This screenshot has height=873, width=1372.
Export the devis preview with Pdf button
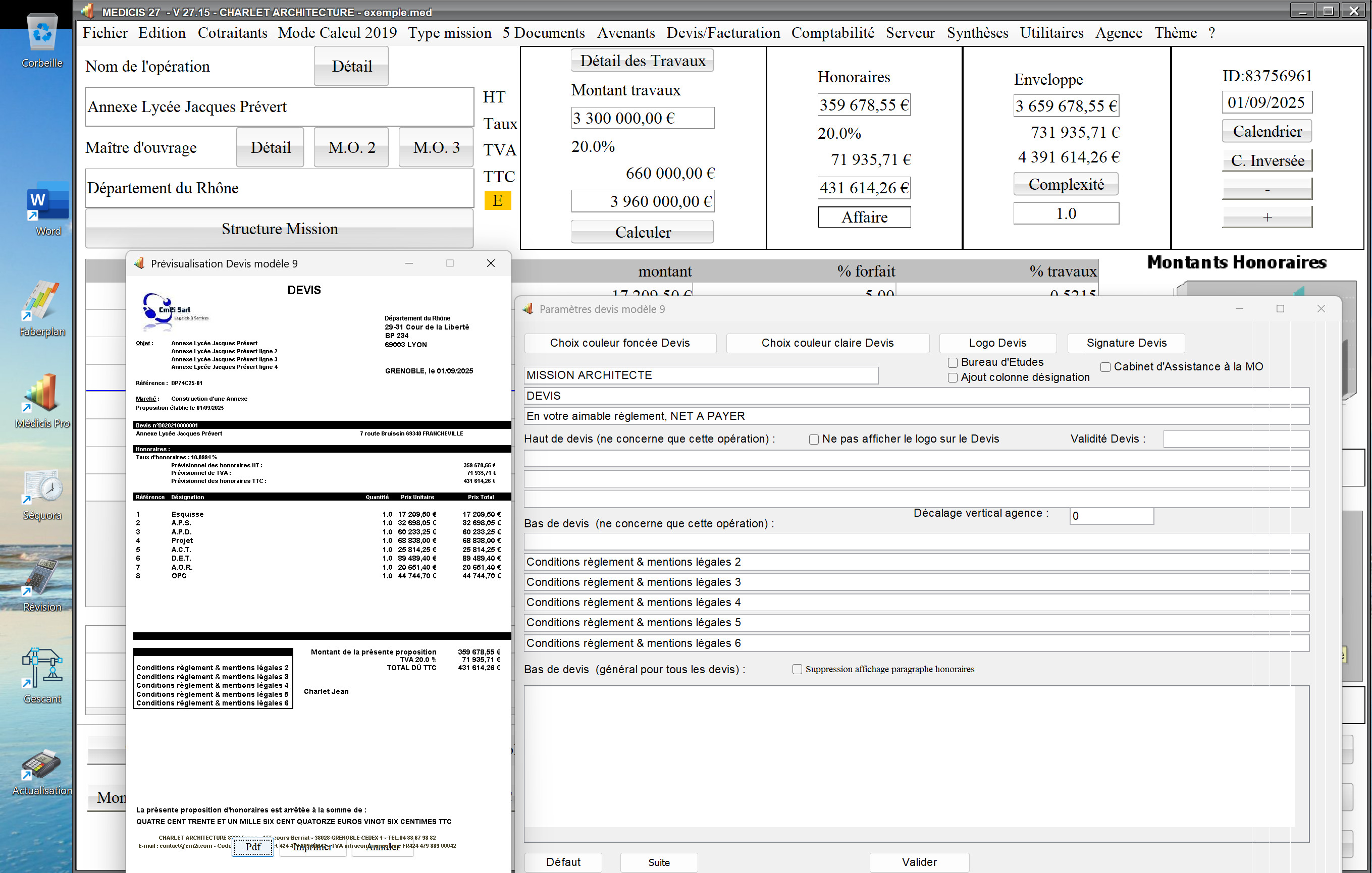(253, 847)
